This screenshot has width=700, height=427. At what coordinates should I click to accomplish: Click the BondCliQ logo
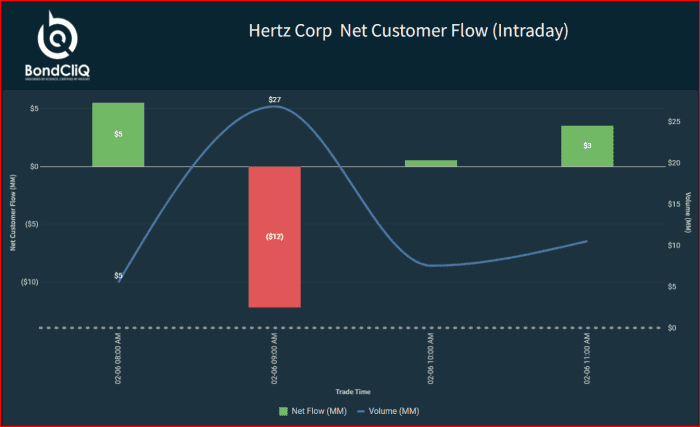coord(57,46)
